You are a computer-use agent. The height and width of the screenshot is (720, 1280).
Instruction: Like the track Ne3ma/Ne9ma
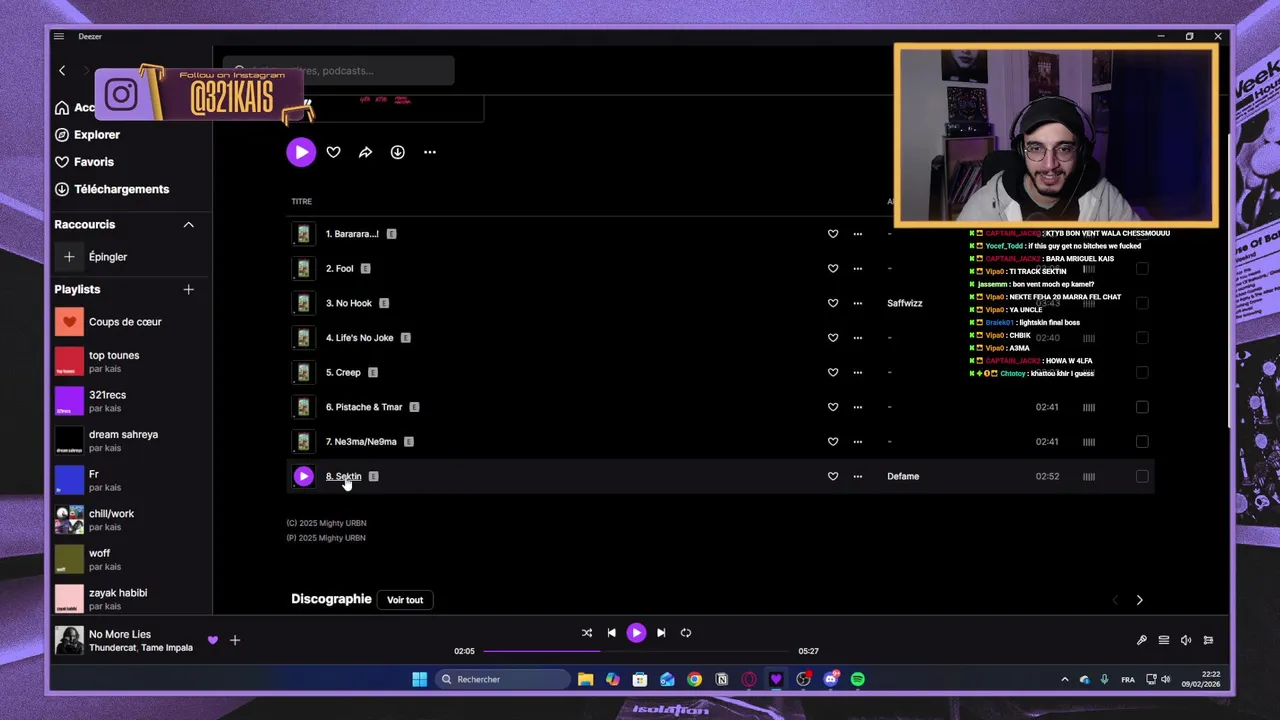[x=833, y=441]
